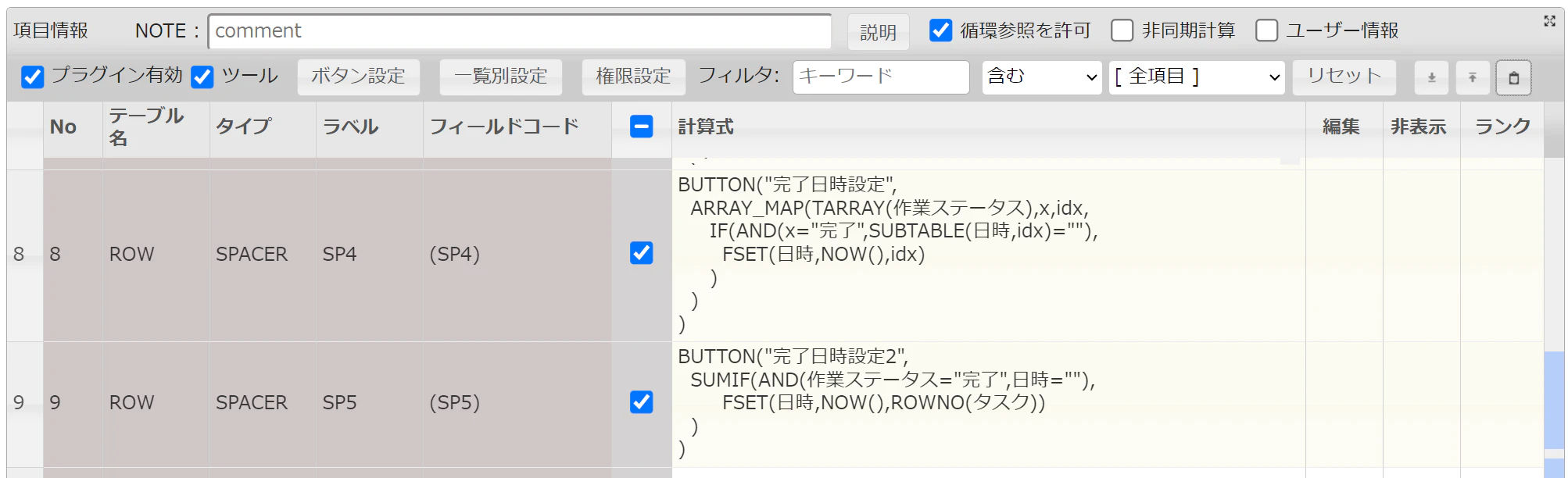Enable the ユーザー情報 checkbox
The image size is (1568, 478).
click(1266, 30)
